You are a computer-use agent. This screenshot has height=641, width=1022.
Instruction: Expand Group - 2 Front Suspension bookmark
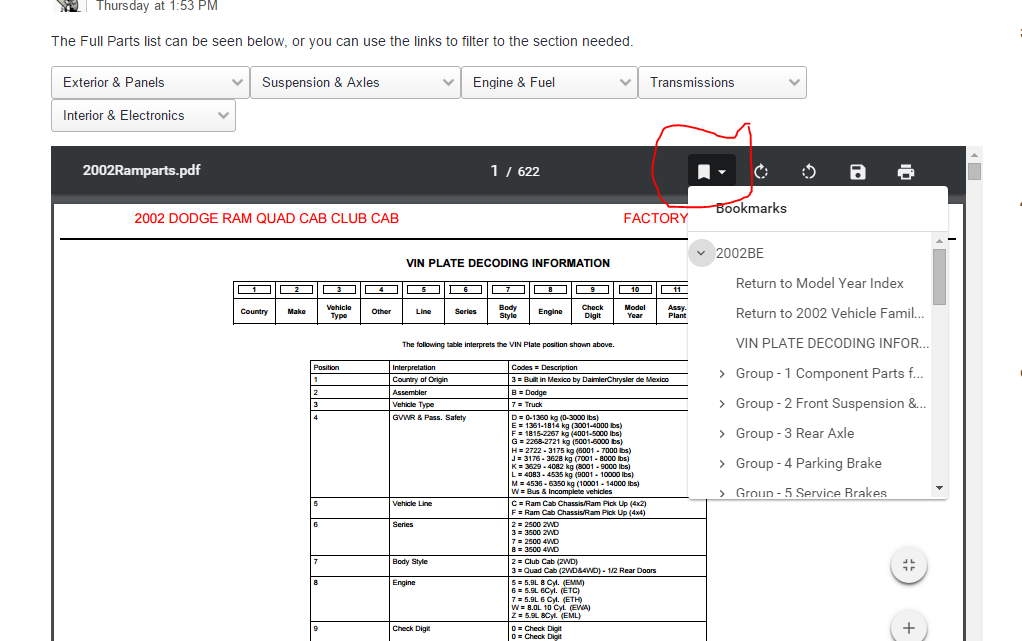tap(722, 404)
